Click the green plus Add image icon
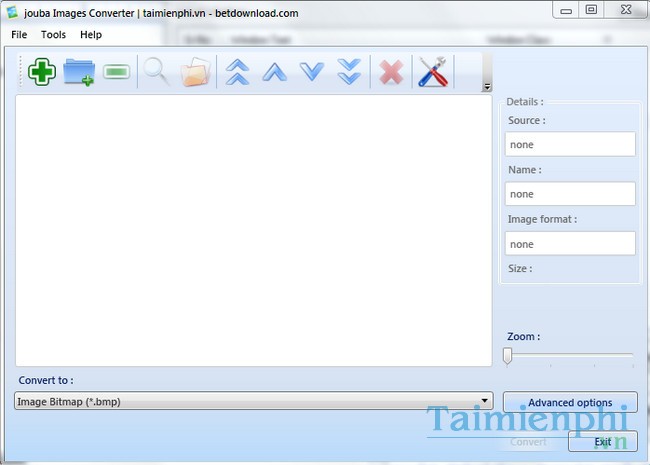The height and width of the screenshot is (465, 650). pos(42,72)
